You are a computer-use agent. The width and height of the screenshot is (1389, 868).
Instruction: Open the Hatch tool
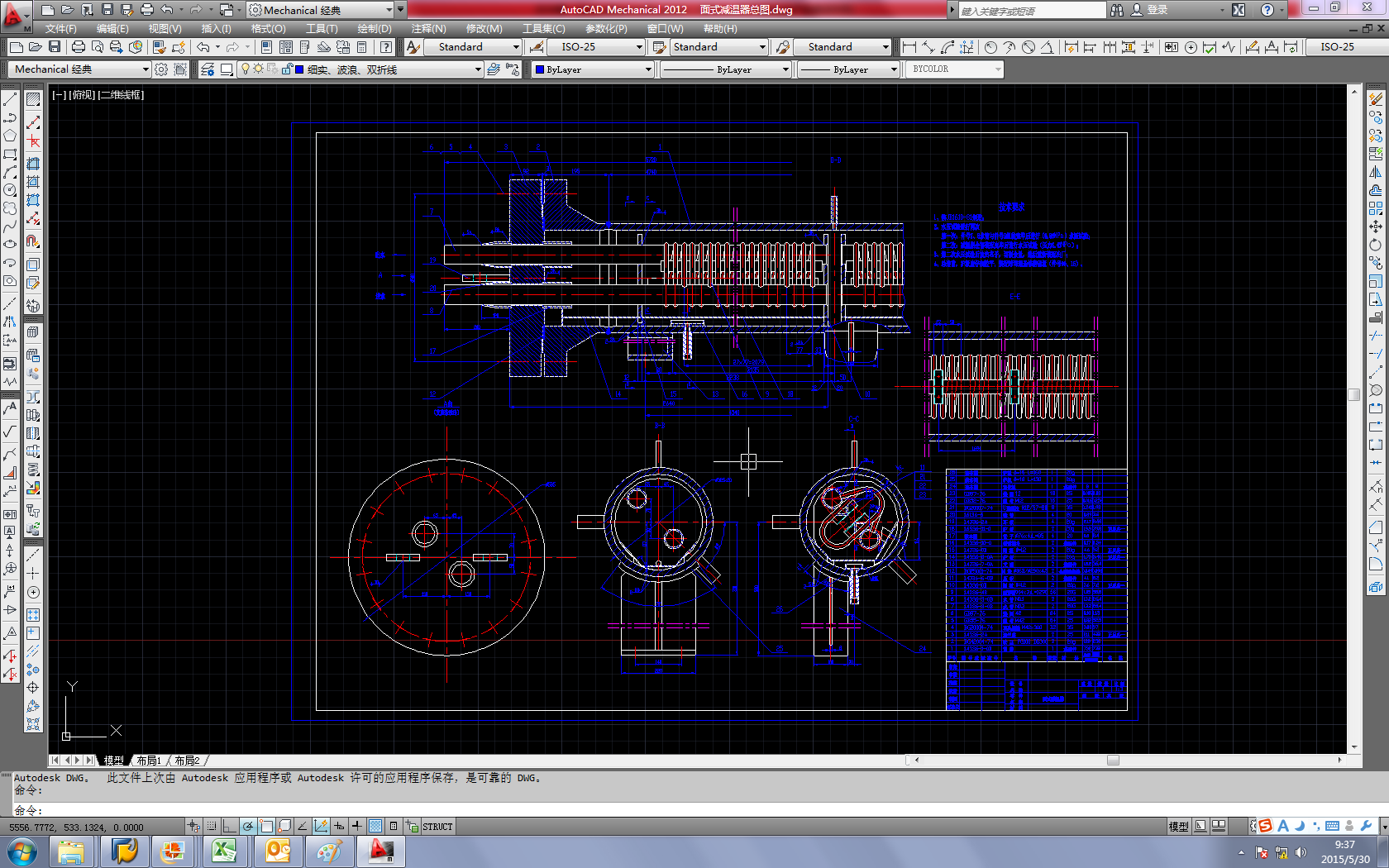click(33, 98)
